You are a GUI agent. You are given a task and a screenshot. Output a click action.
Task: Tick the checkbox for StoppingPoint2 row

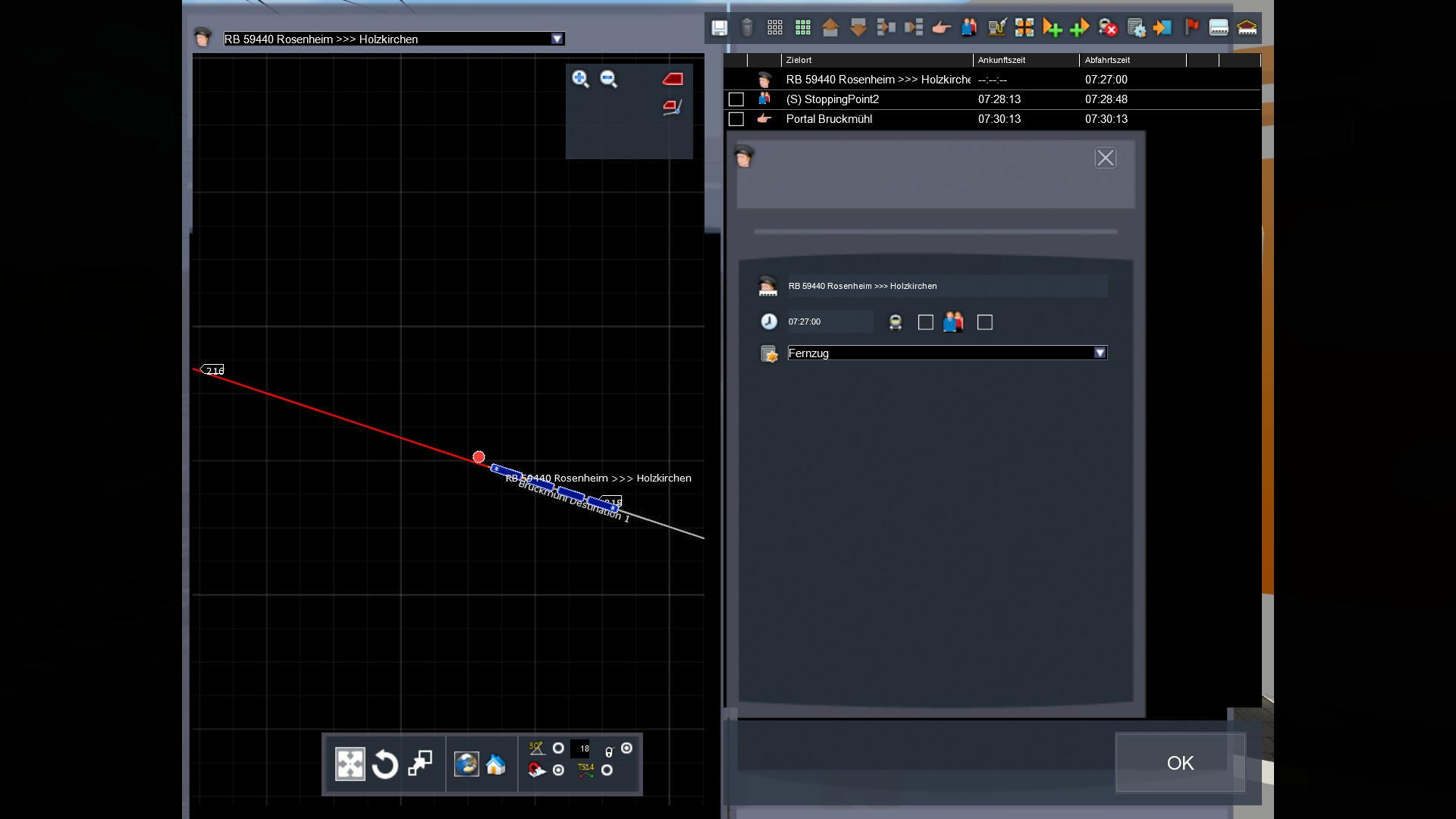click(x=736, y=99)
